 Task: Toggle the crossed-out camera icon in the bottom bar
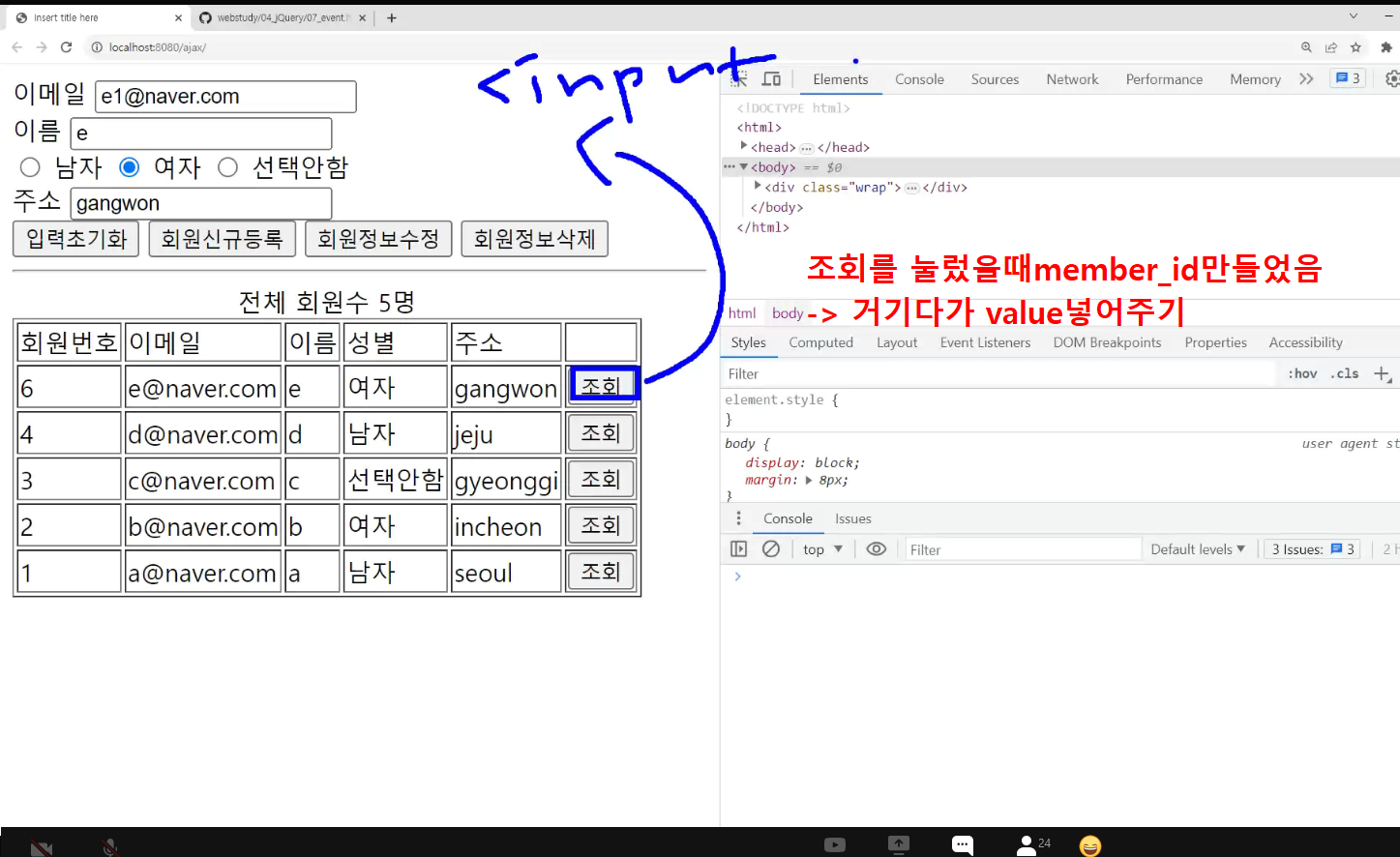point(41,847)
